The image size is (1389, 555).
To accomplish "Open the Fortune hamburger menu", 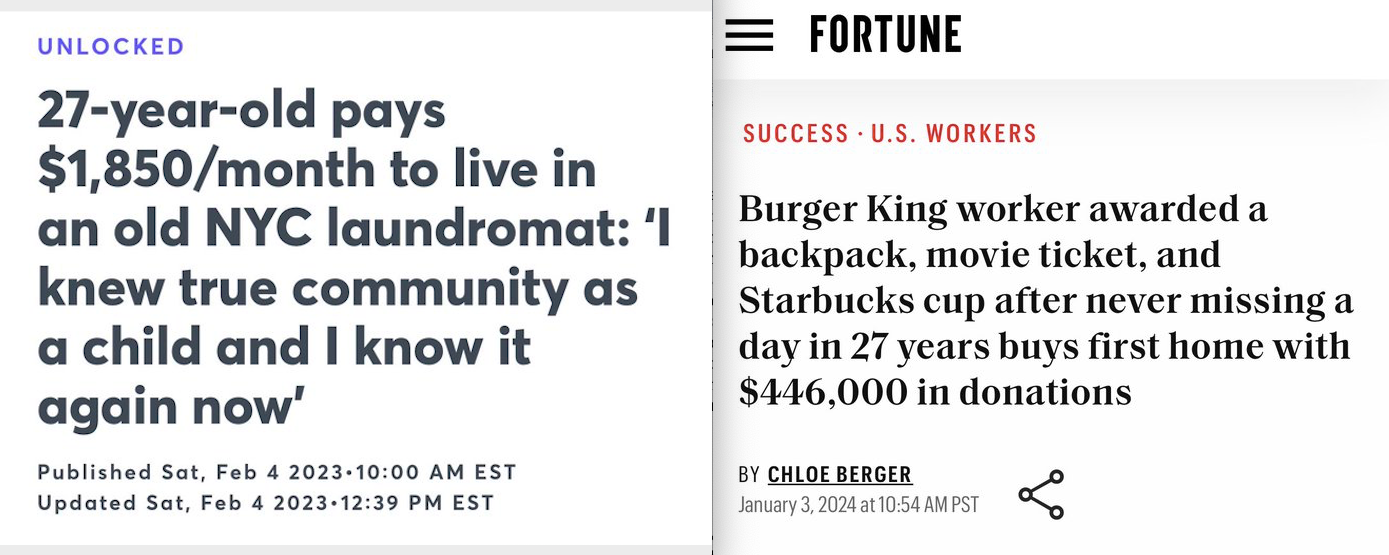I will (749, 35).
